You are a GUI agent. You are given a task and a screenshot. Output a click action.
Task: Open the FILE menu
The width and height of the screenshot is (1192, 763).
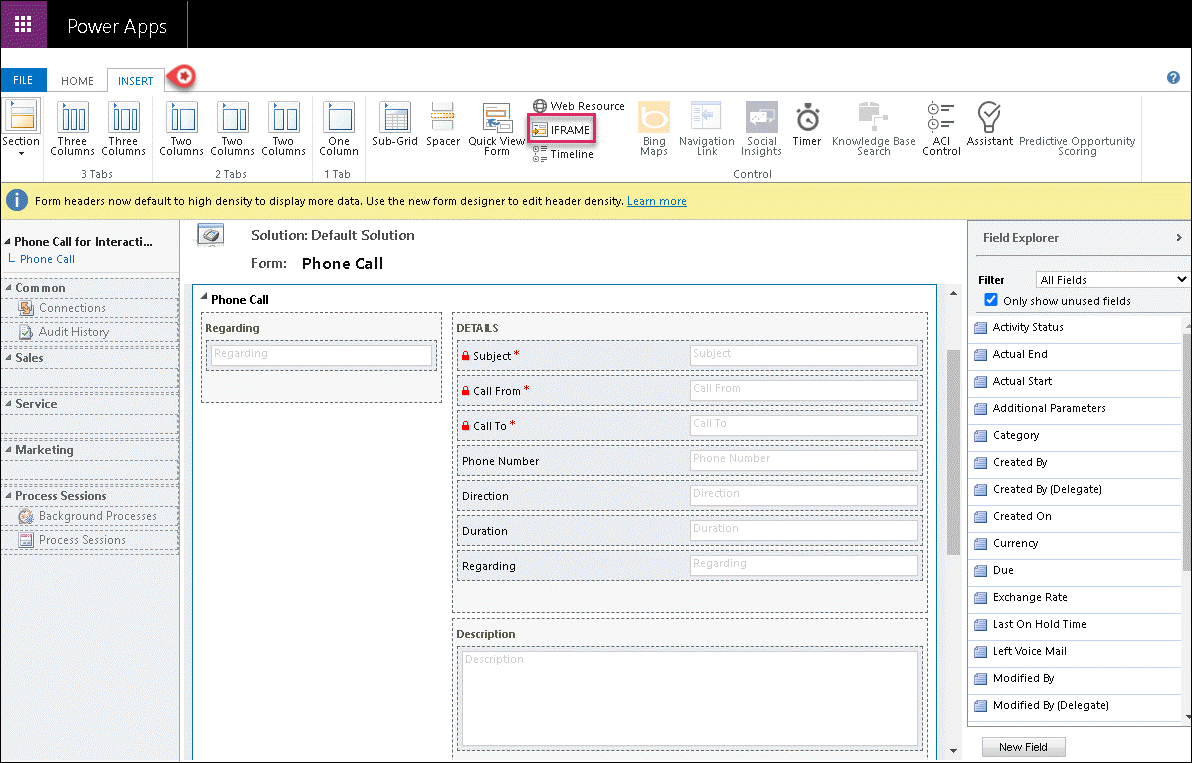coord(23,81)
